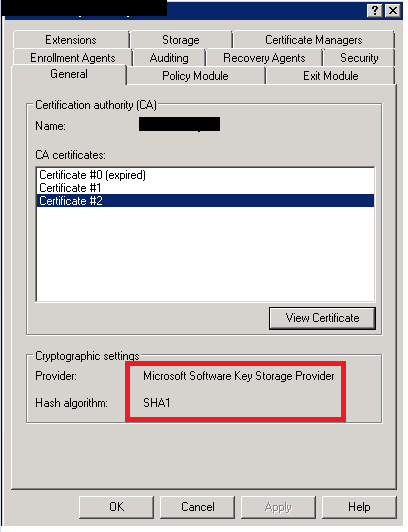Click the question mark help icon in title bar

click(x=374, y=11)
